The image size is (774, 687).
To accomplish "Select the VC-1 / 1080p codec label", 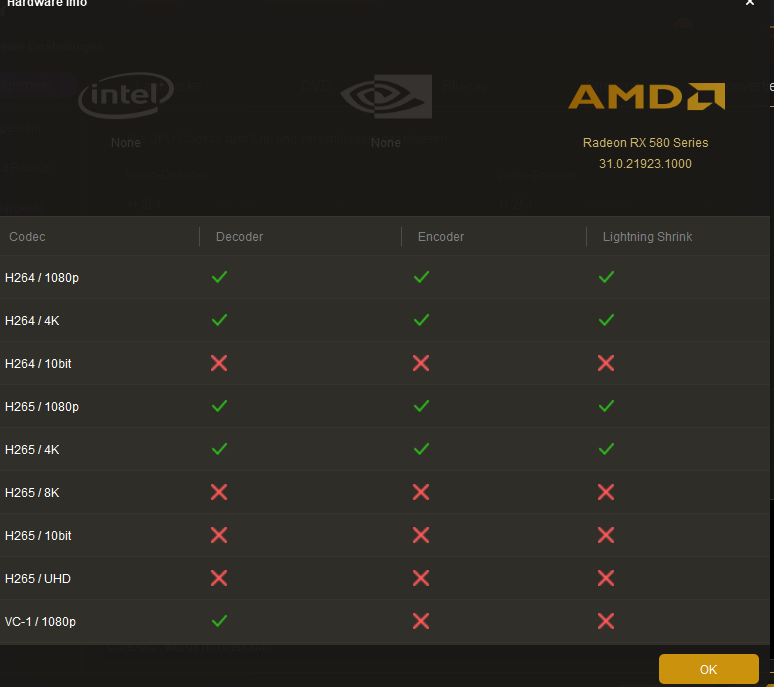I will click(40, 622).
